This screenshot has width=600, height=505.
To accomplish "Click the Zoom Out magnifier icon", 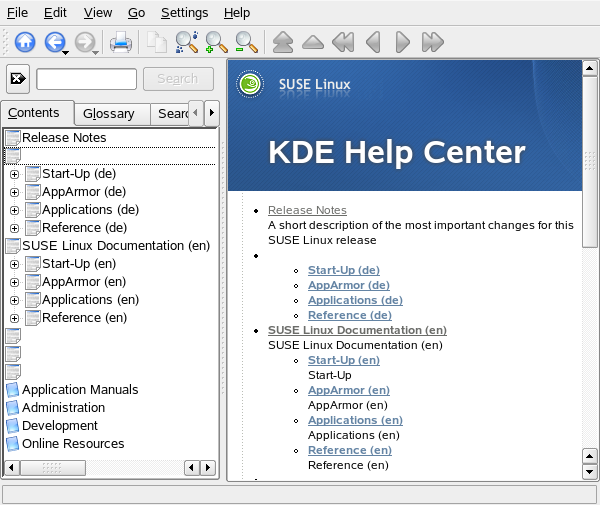I will (x=245, y=42).
